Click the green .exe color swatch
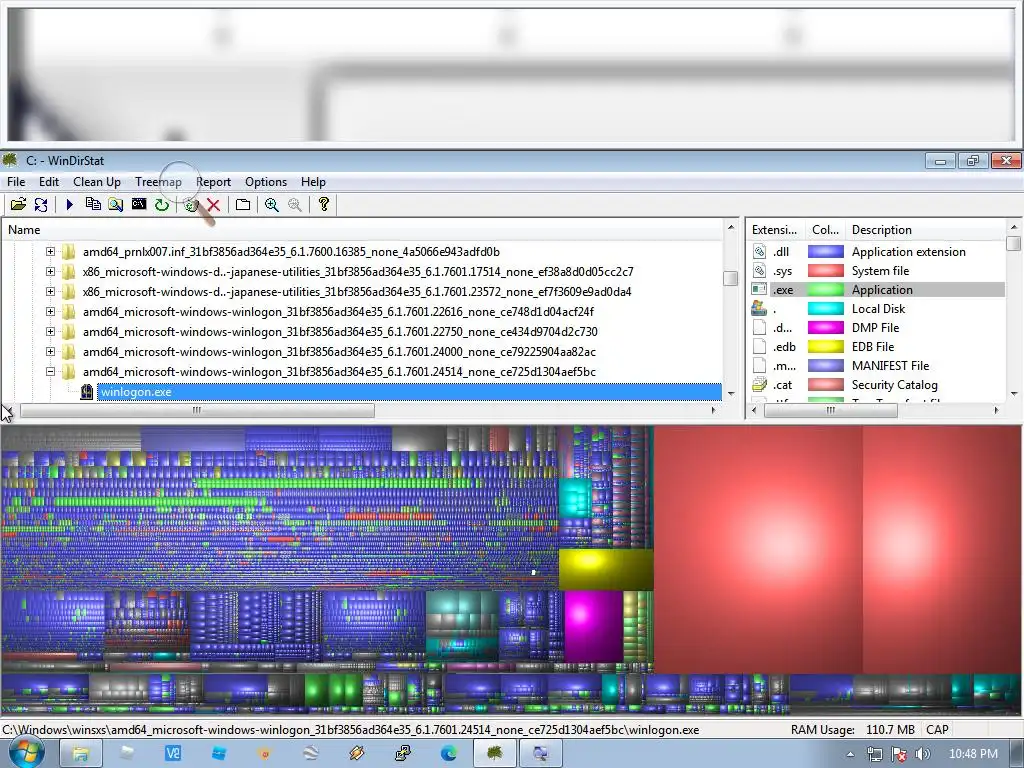Viewport: 1024px width, 768px height. point(825,289)
